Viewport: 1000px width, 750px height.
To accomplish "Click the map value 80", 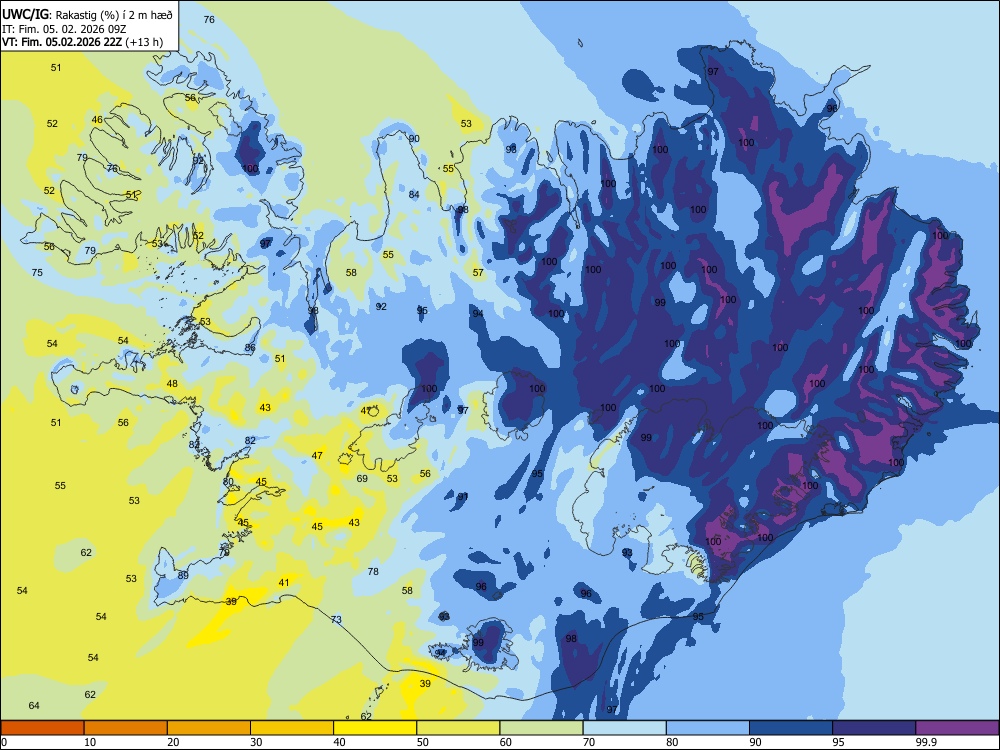I will (228, 482).
